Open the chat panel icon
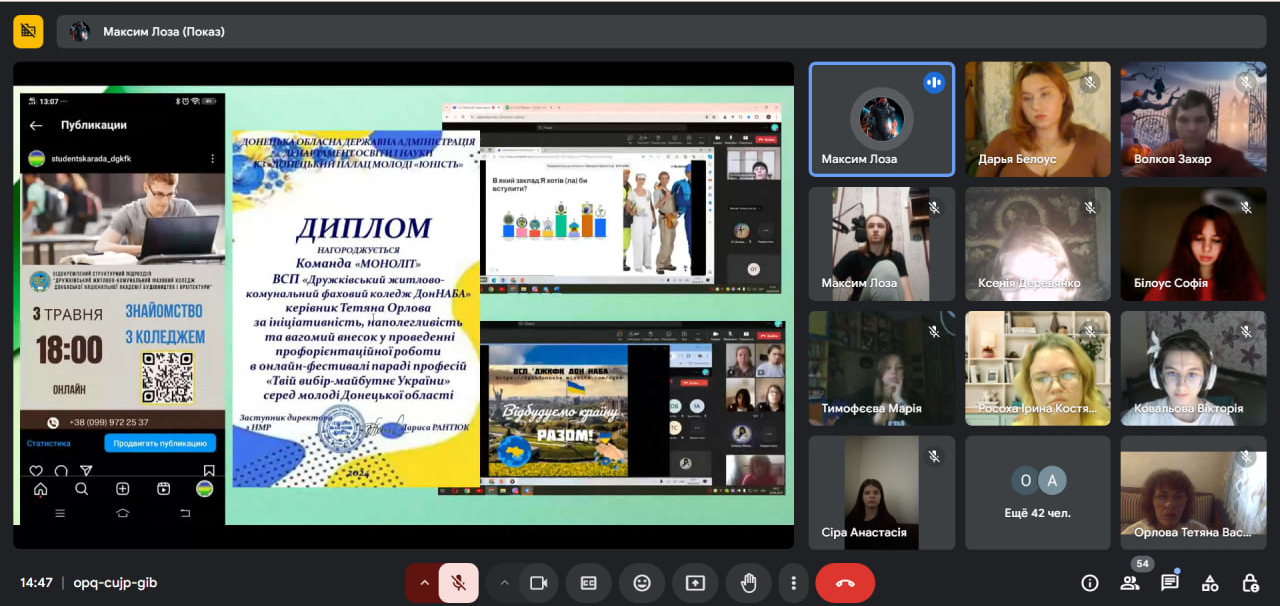The image size is (1280, 606). click(x=1170, y=583)
